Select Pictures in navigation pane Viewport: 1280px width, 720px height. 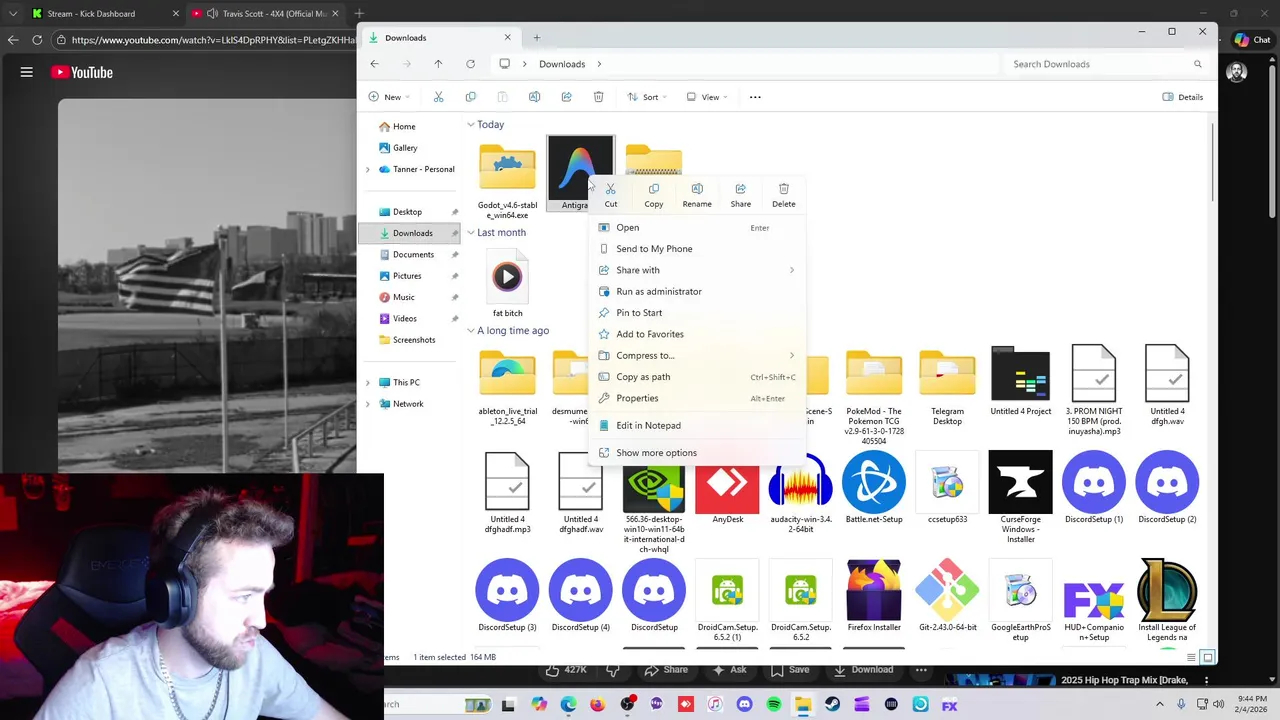(x=409, y=276)
